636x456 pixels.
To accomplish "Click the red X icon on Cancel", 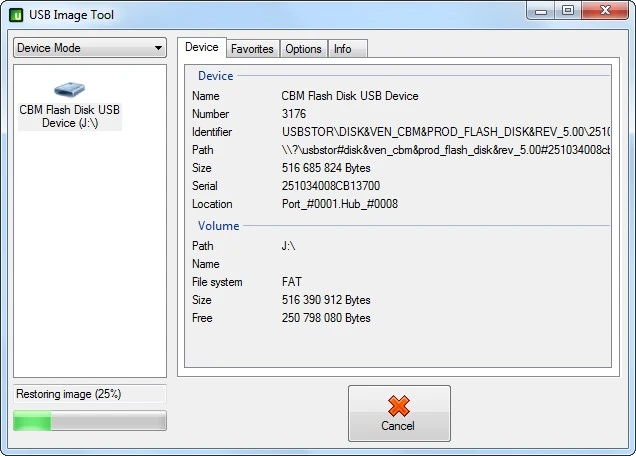I will click(x=399, y=406).
